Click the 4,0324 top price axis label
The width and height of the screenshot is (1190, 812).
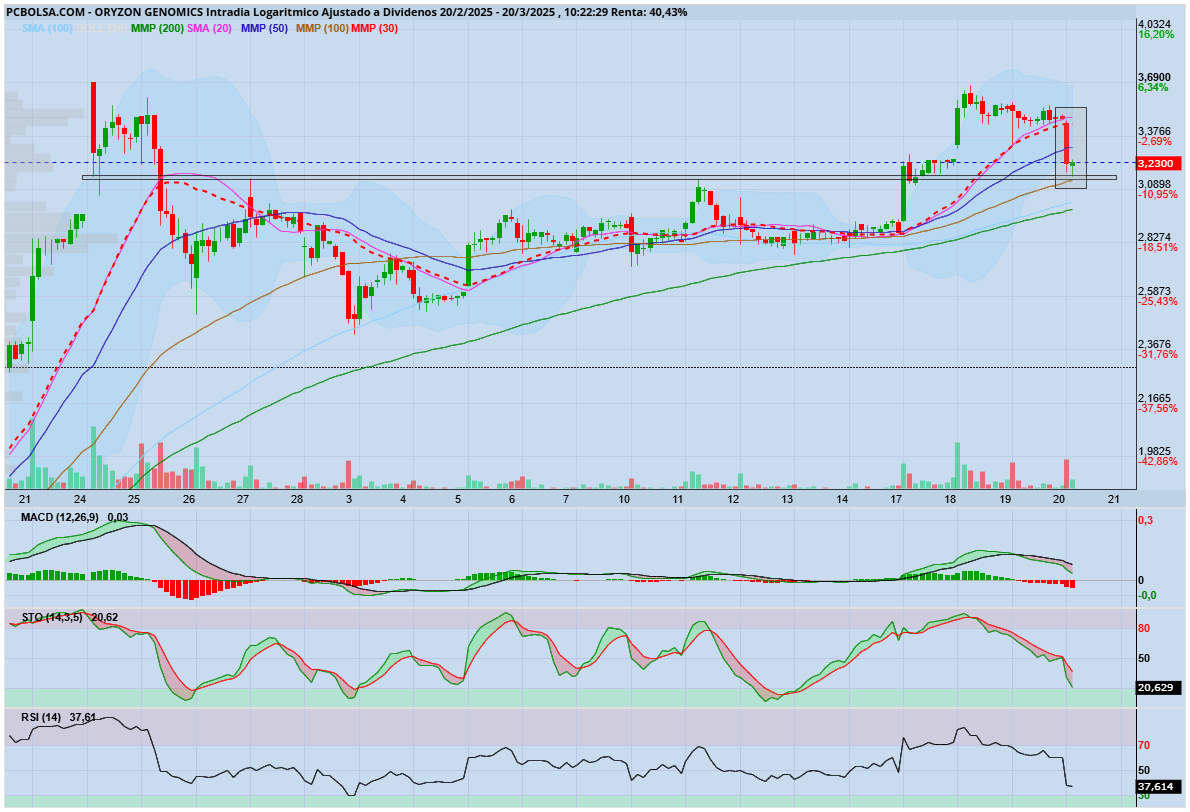pyautogui.click(x=1155, y=24)
